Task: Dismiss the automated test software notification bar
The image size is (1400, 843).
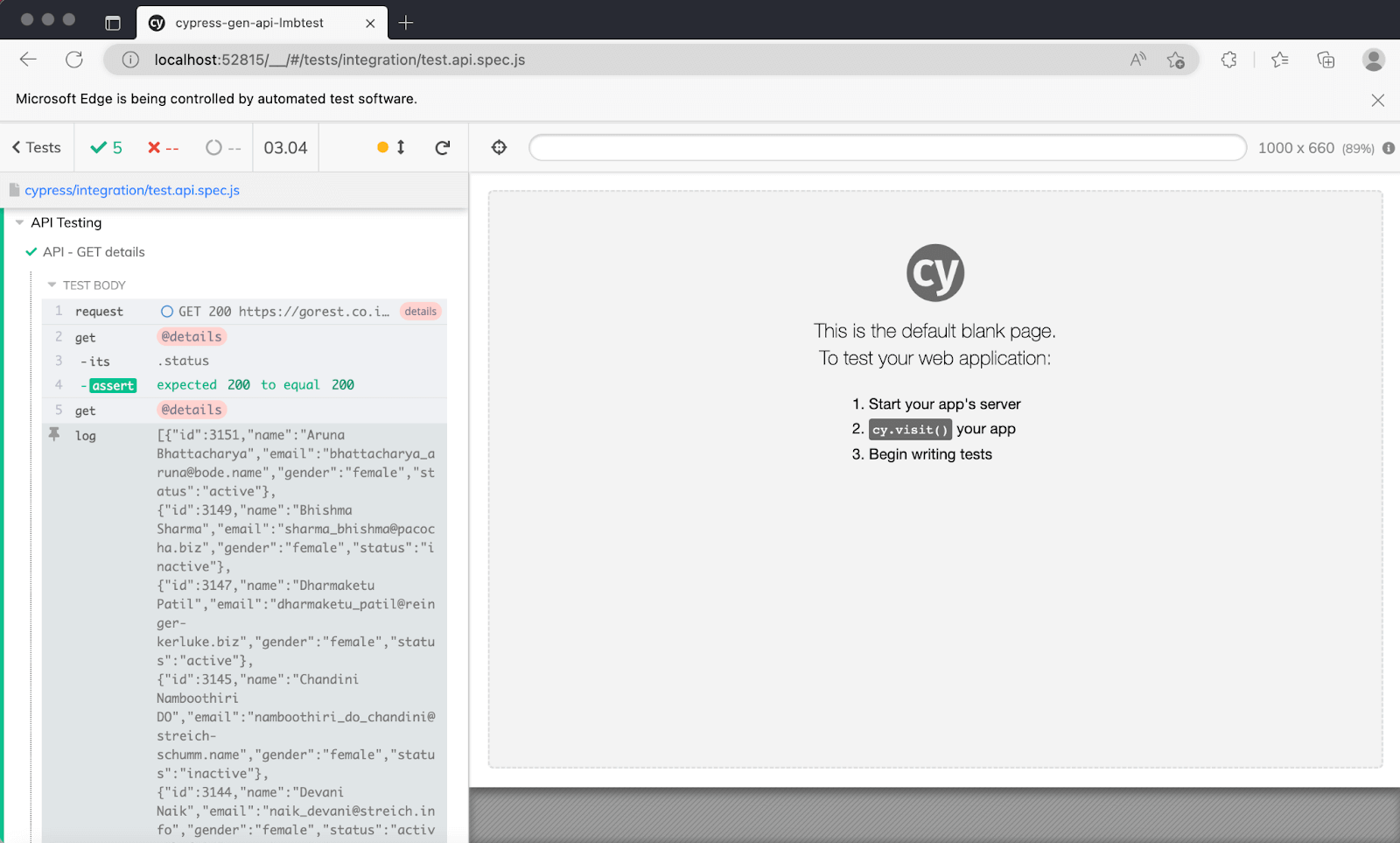Action: coord(1378,100)
